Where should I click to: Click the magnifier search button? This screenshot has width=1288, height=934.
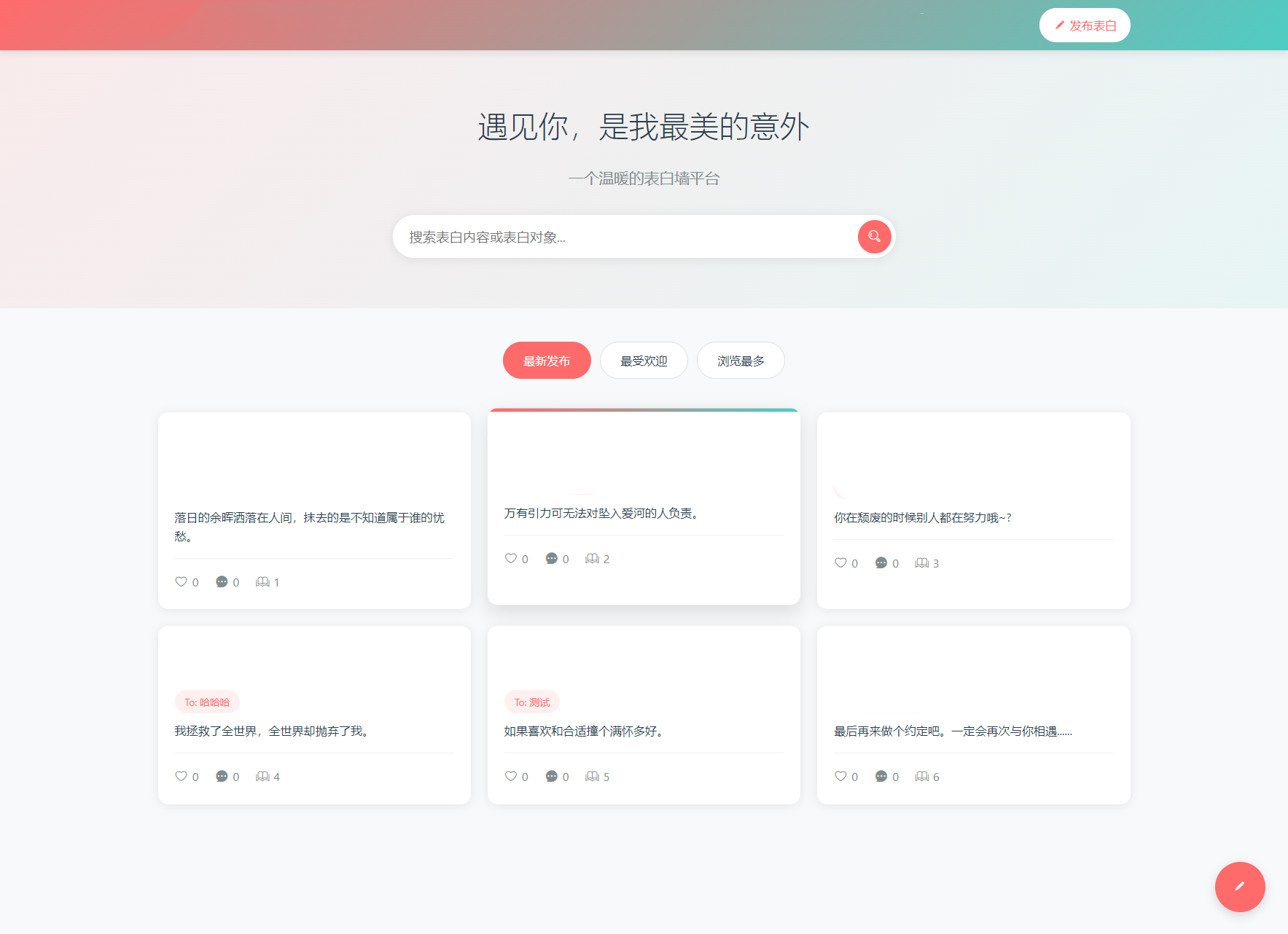874,237
